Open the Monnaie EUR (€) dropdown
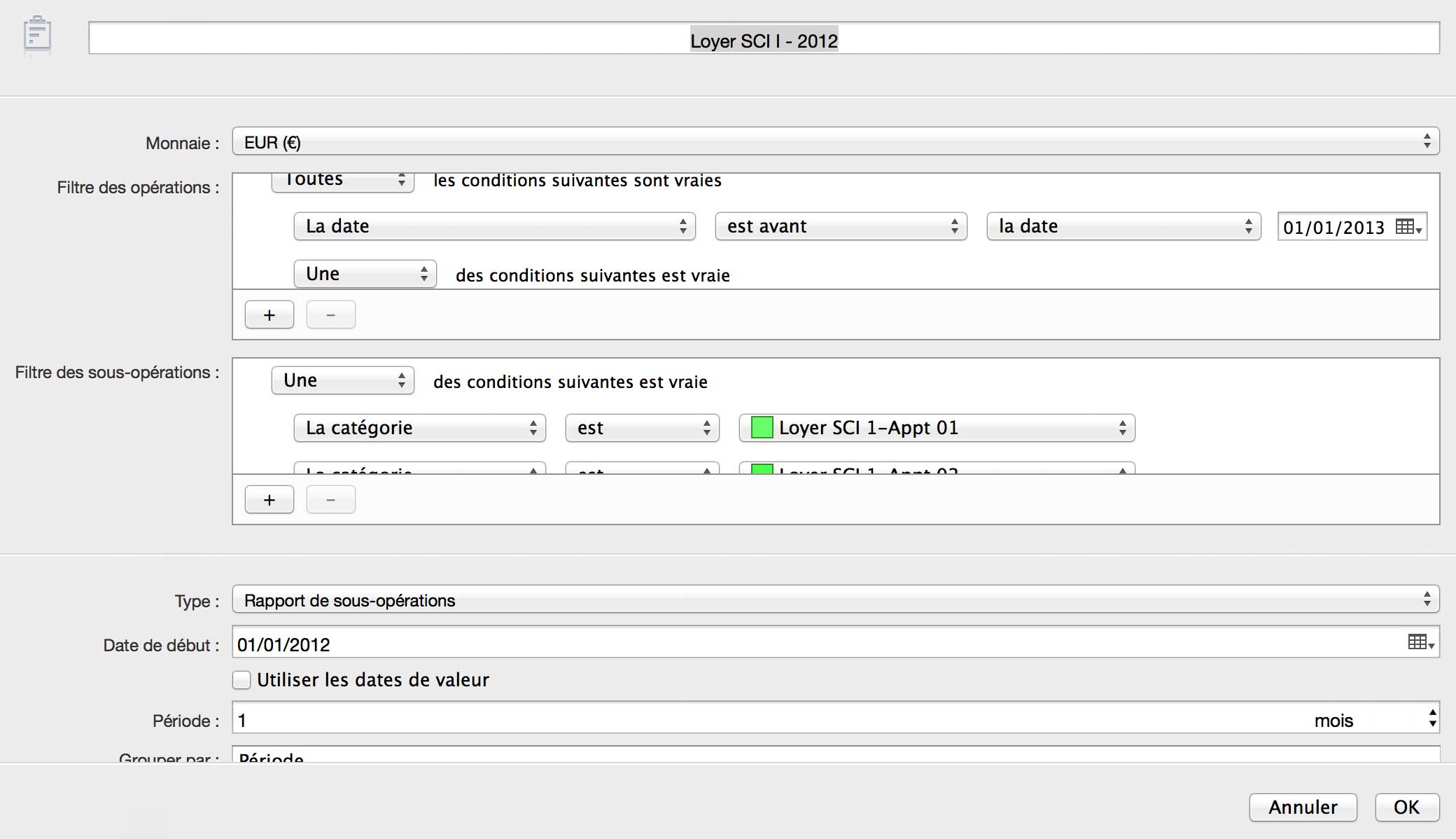Viewport: 1456px width, 839px height. coord(836,141)
